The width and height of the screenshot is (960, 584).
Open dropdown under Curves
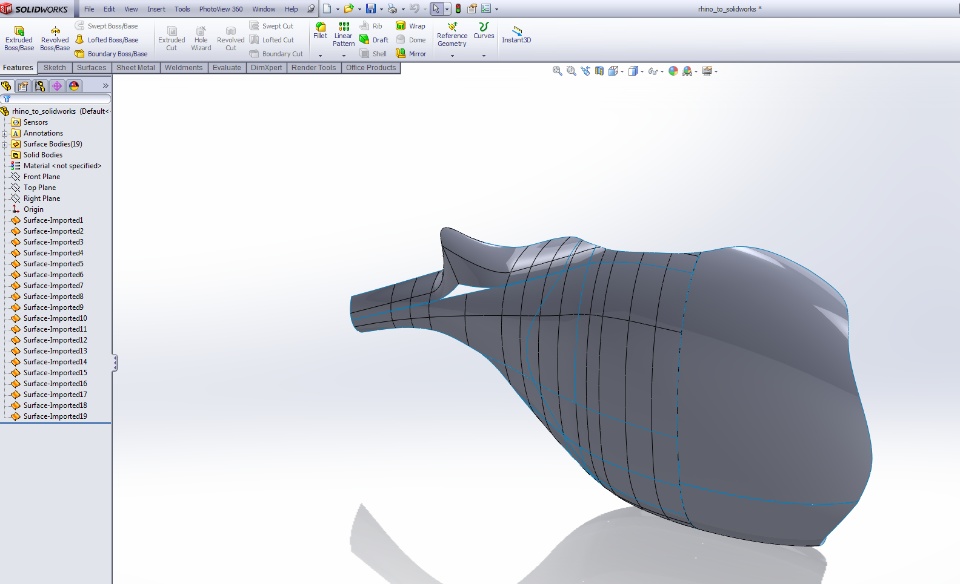pyautogui.click(x=484, y=56)
